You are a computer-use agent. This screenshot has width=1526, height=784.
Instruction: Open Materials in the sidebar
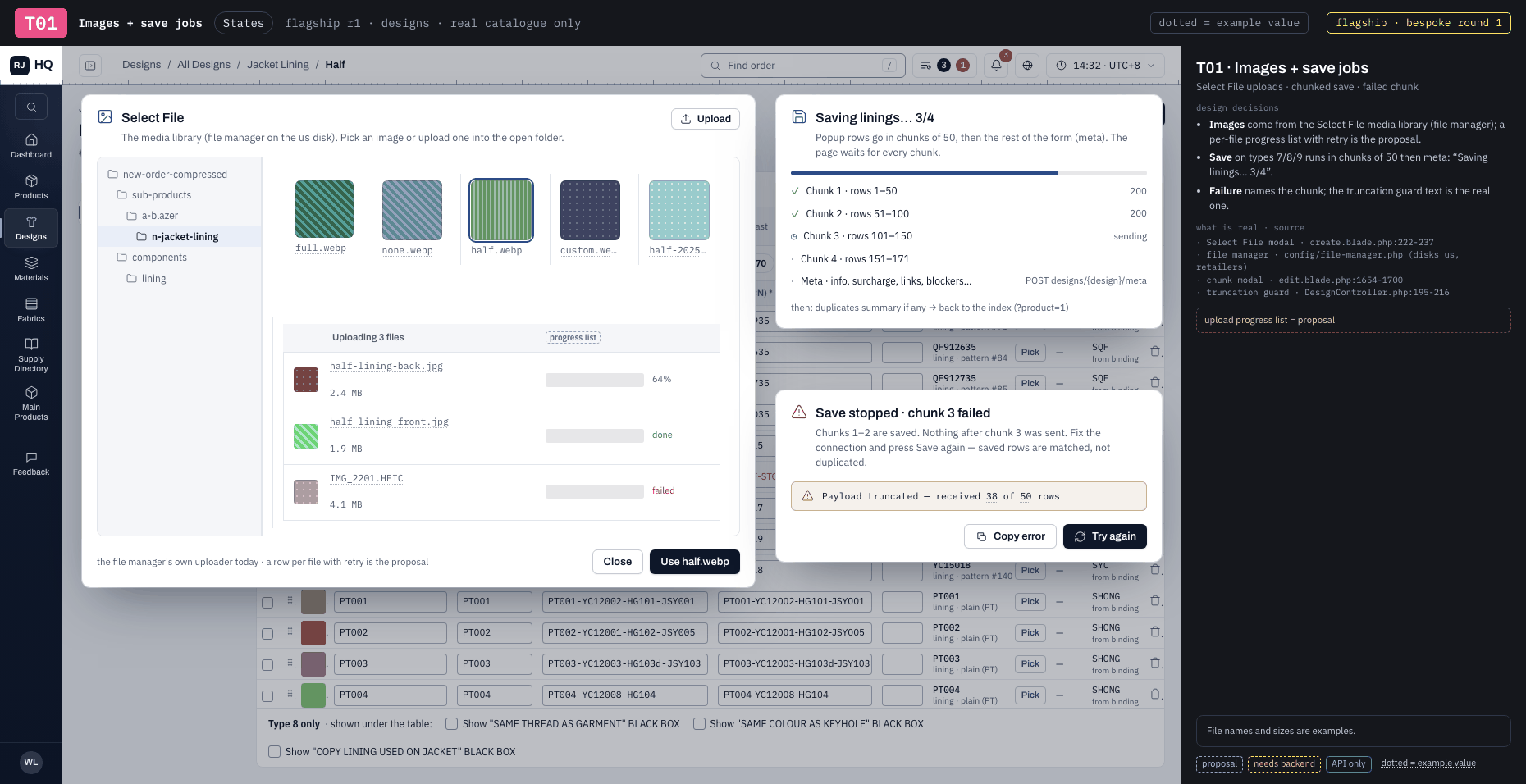(x=31, y=269)
